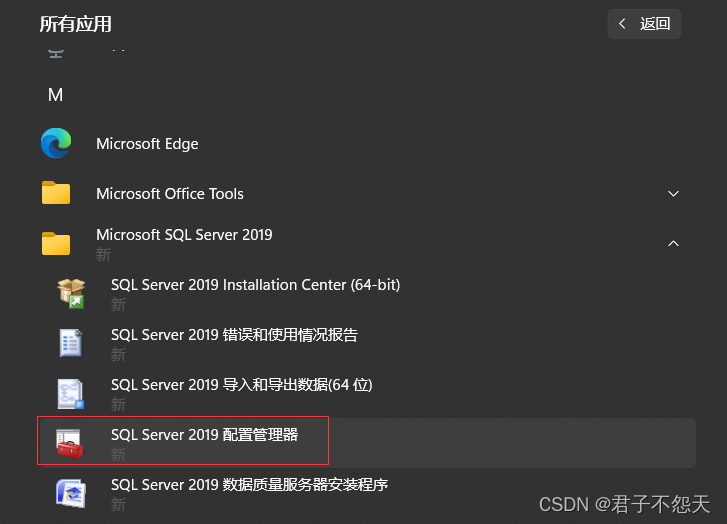Jump via the M letter header
727x524 pixels.
click(55, 95)
